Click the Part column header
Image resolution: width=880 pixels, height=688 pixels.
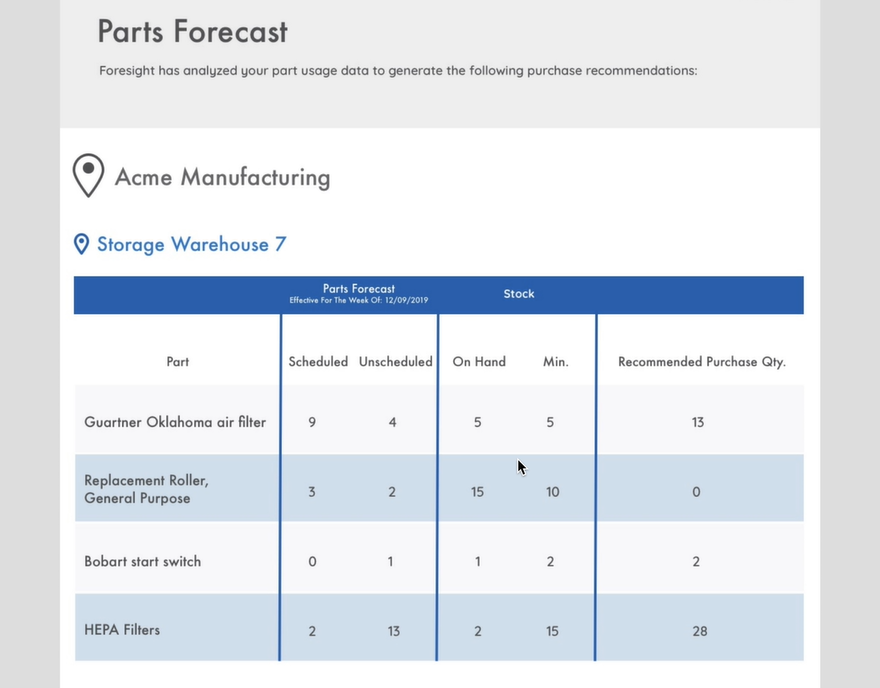coord(177,362)
